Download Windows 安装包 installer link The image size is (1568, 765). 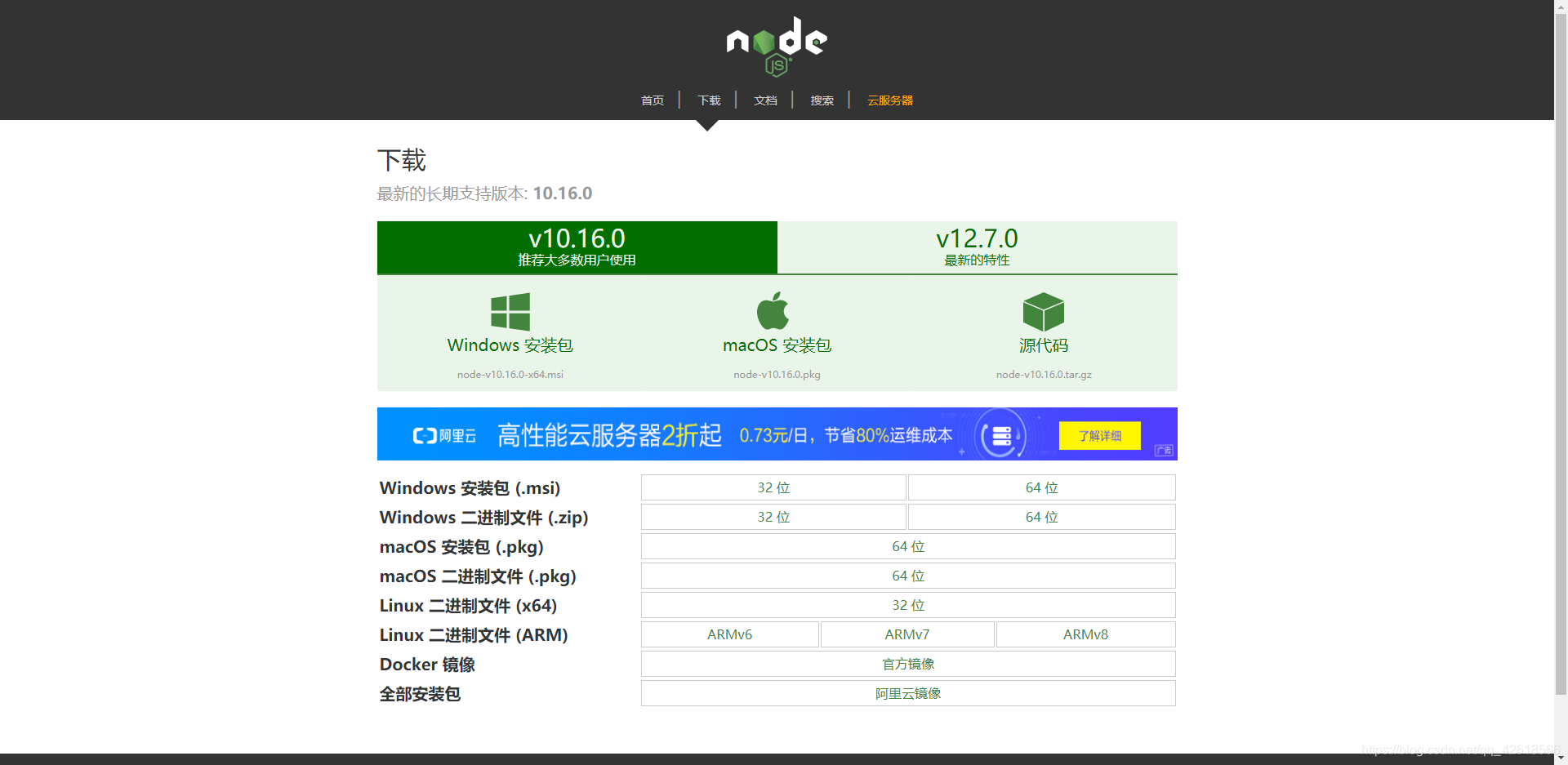click(x=510, y=345)
